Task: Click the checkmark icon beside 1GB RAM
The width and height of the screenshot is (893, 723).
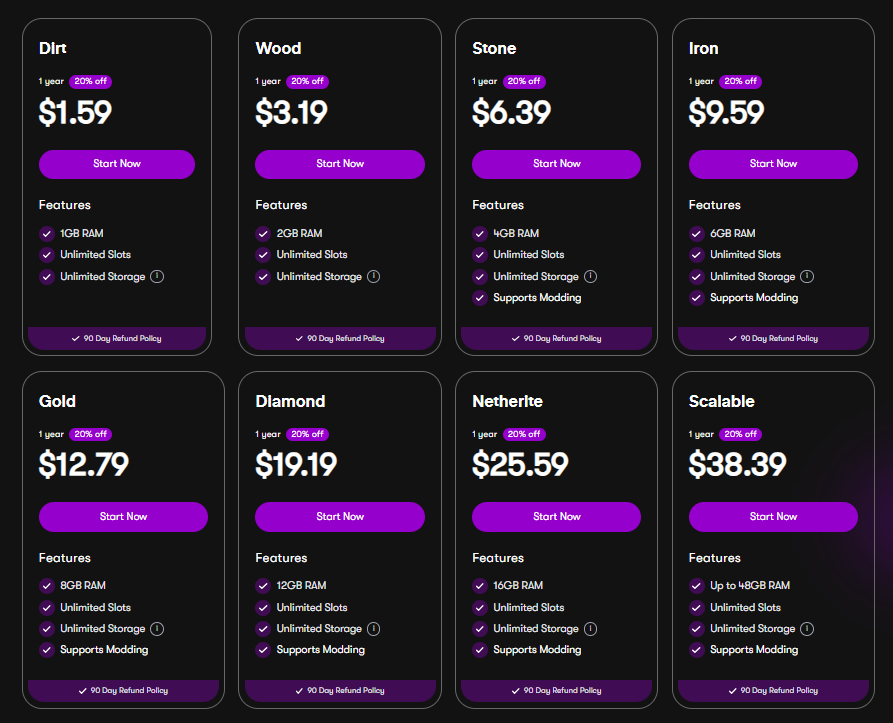Action: 47,233
